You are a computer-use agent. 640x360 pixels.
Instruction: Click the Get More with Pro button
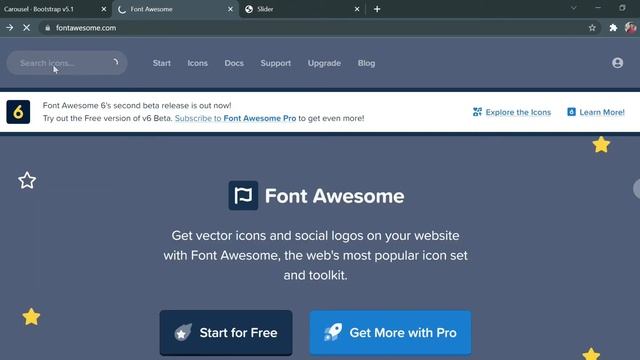tap(390, 333)
